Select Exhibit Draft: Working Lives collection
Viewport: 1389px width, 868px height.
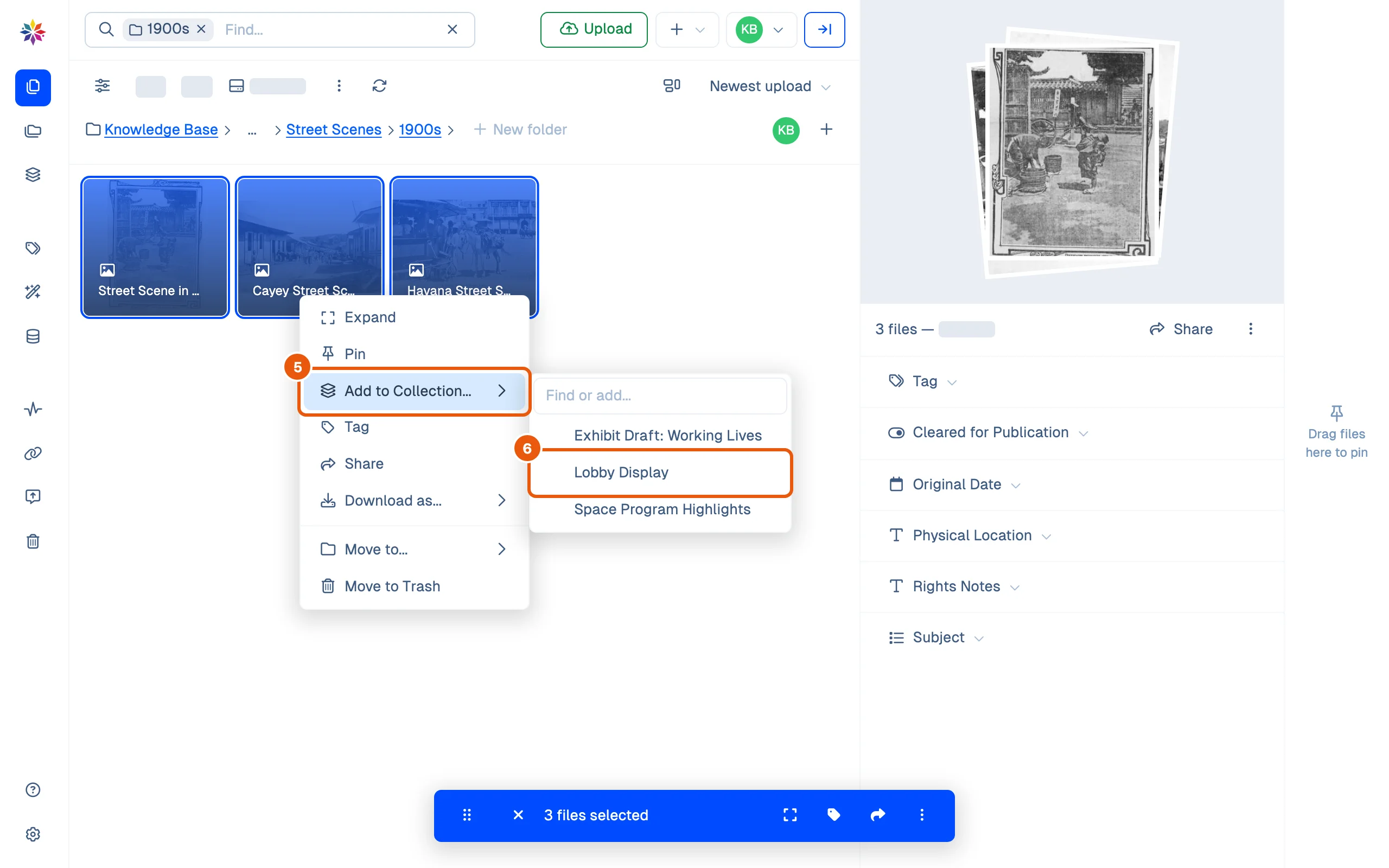[660, 436]
